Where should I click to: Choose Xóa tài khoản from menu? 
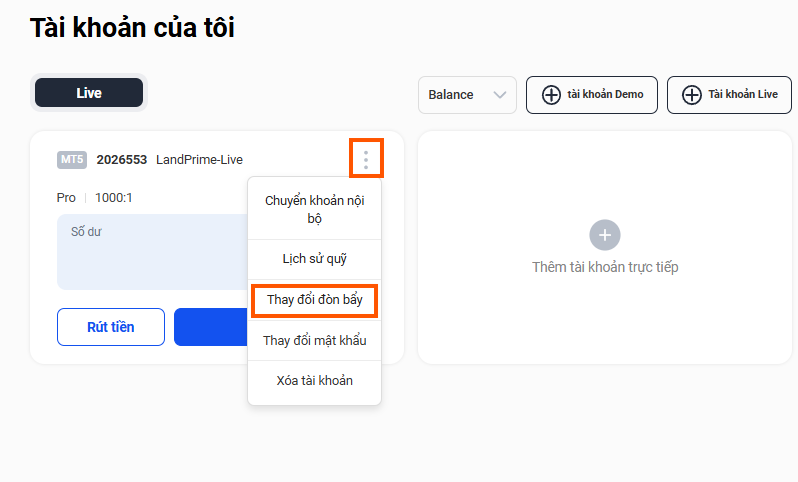(314, 381)
